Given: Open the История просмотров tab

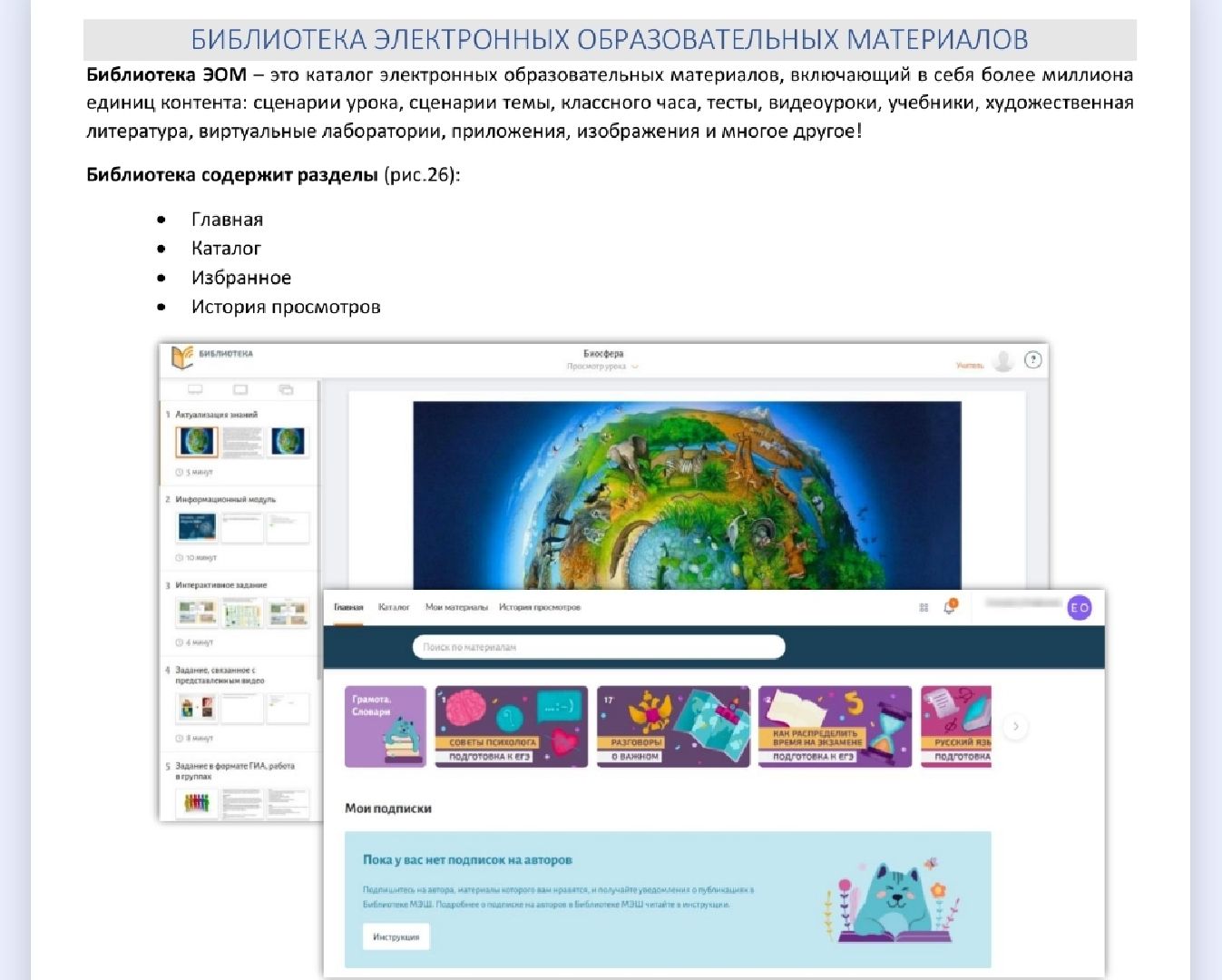Looking at the screenshot, I should click(540, 607).
